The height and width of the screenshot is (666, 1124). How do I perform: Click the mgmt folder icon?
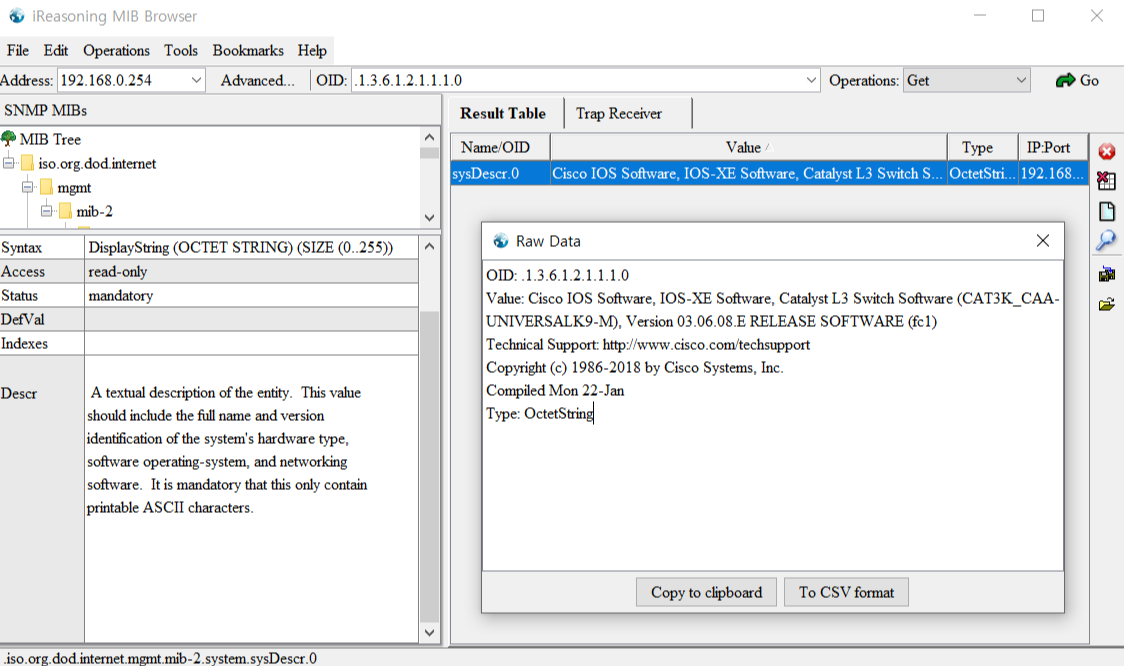tap(47, 187)
